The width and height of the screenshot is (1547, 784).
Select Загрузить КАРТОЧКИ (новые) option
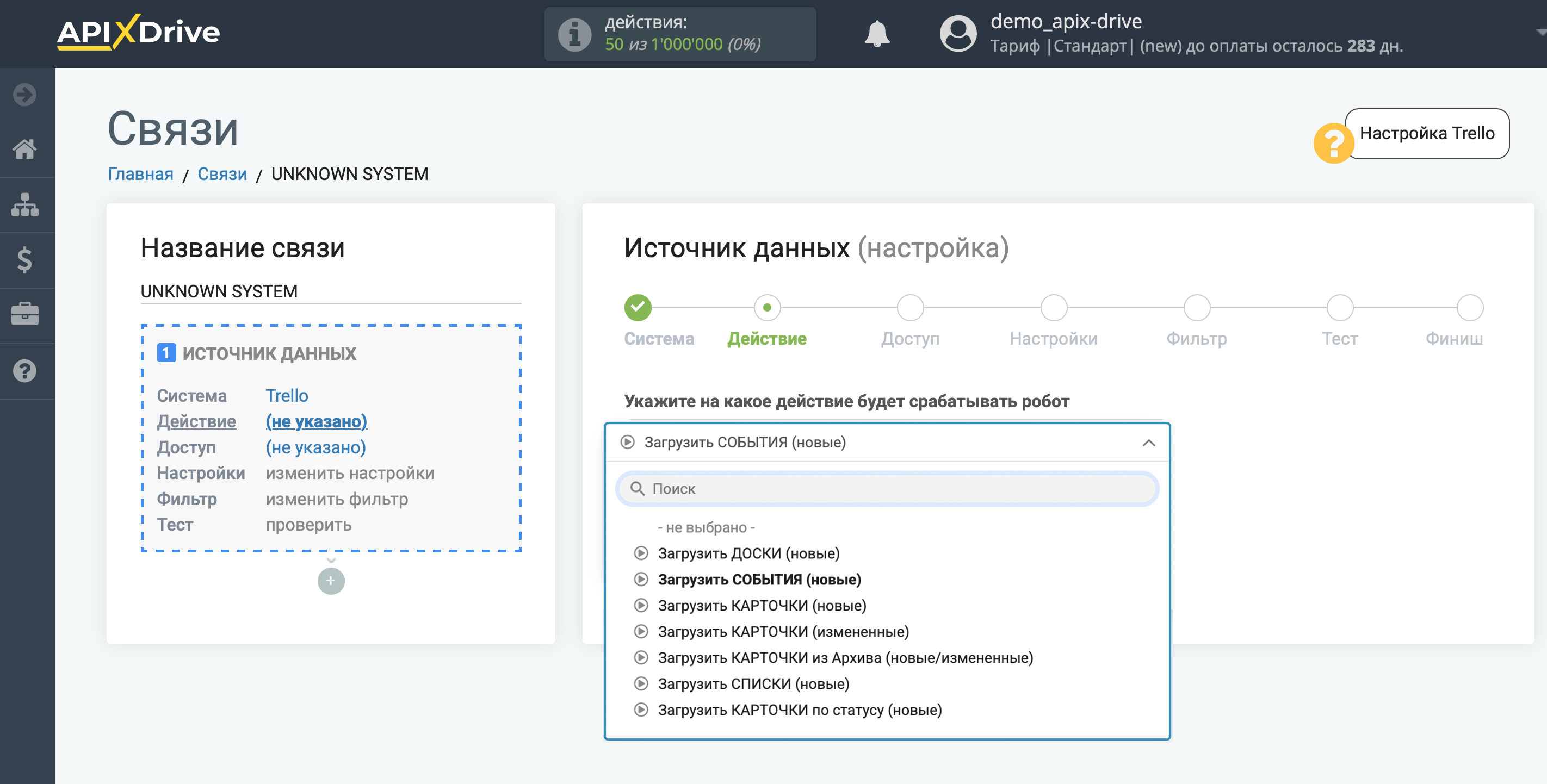coord(762,606)
